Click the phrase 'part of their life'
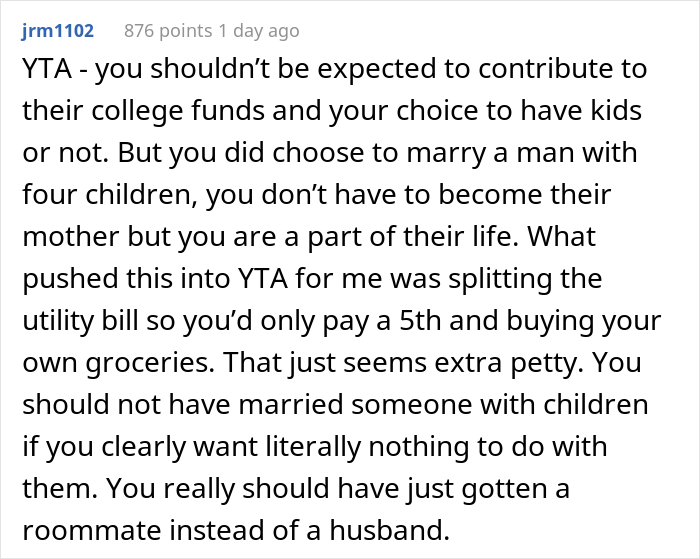700x559 pixels. point(409,237)
